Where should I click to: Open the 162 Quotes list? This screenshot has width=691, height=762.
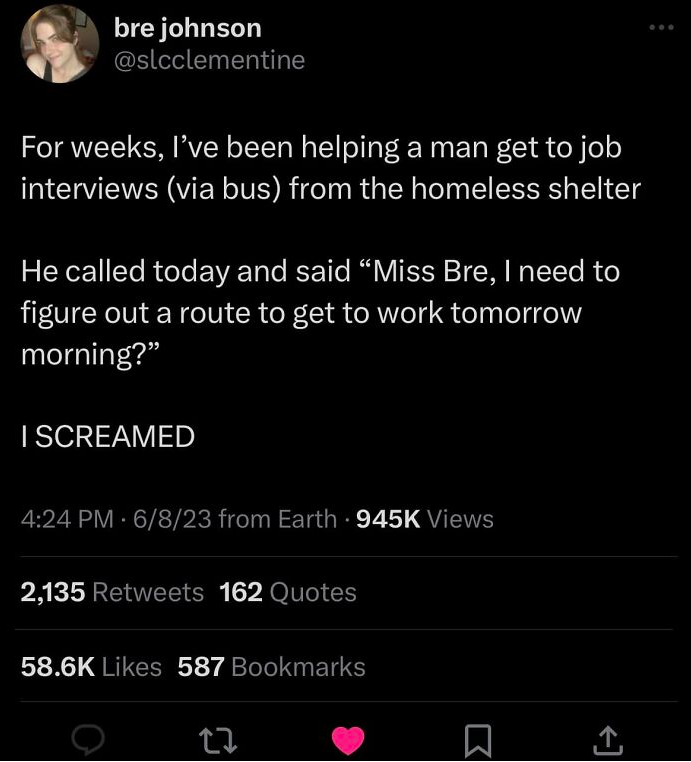tap(288, 592)
